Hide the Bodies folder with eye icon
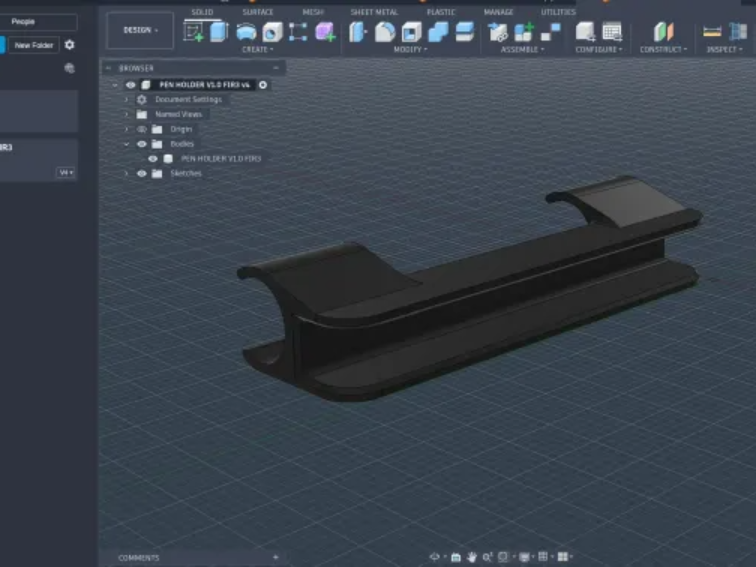The height and width of the screenshot is (567, 756). tap(142, 144)
